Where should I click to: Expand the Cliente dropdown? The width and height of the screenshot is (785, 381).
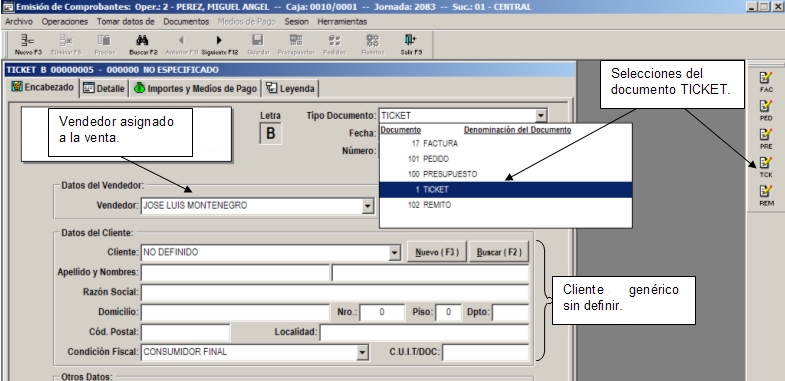click(x=395, y=252)
